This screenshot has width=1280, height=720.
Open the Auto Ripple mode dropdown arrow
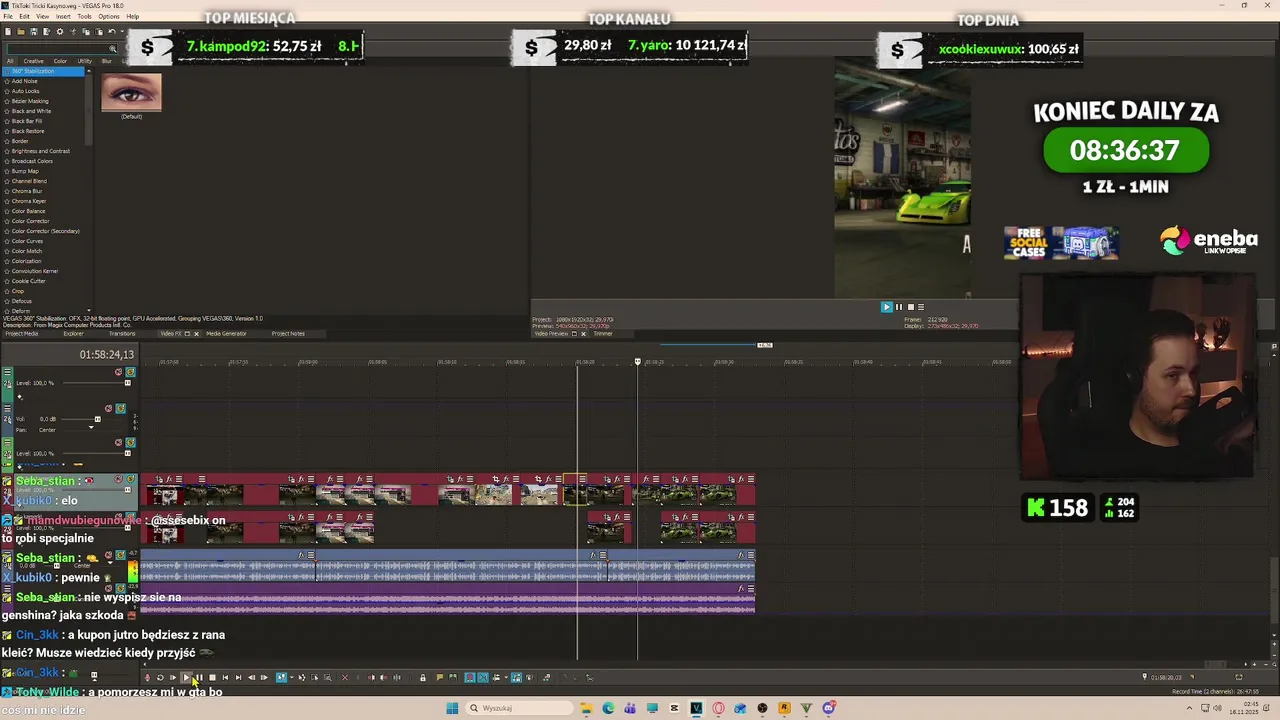pyautogui.click(x=506, y=678)
